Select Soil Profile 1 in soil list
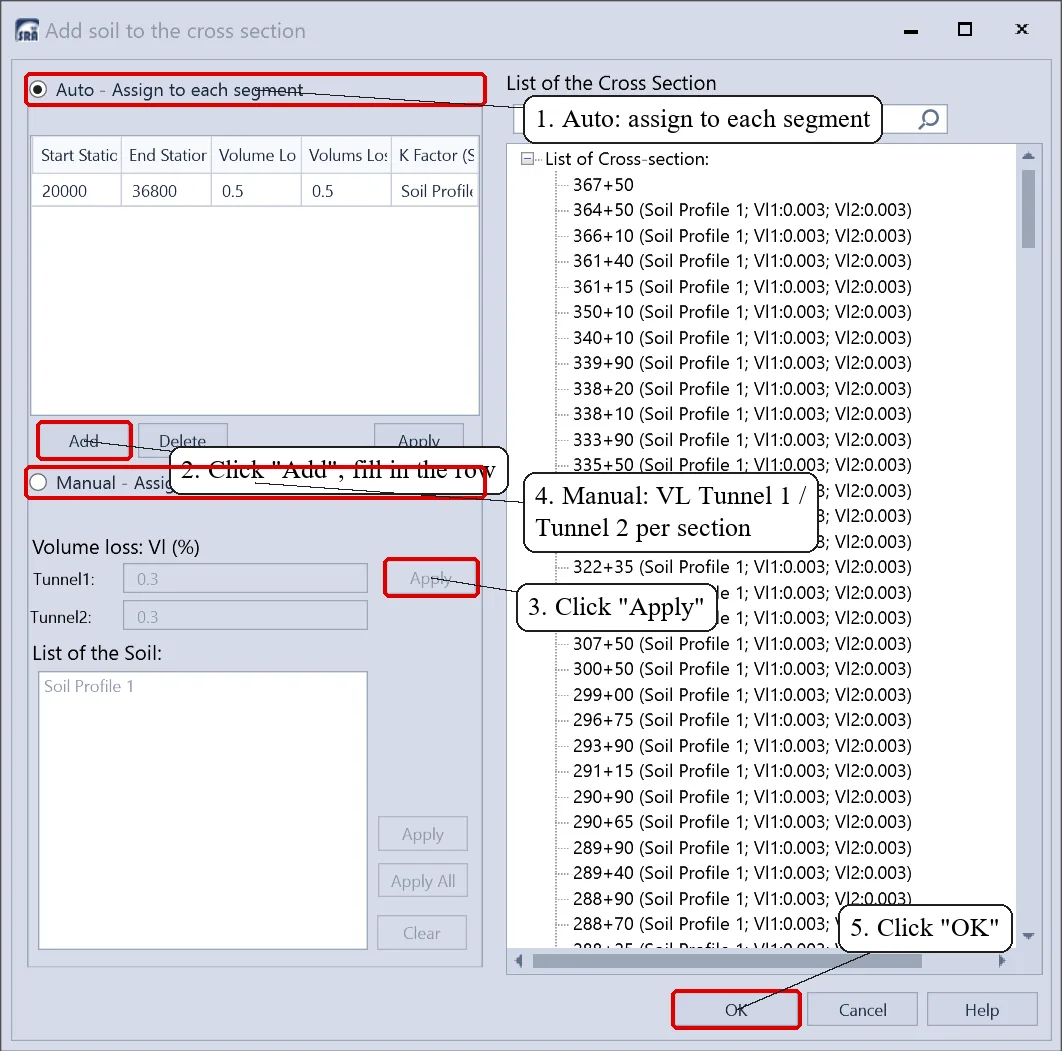Image resolution: width=1062 pixels, height=1051 pixels. (89, 686)
